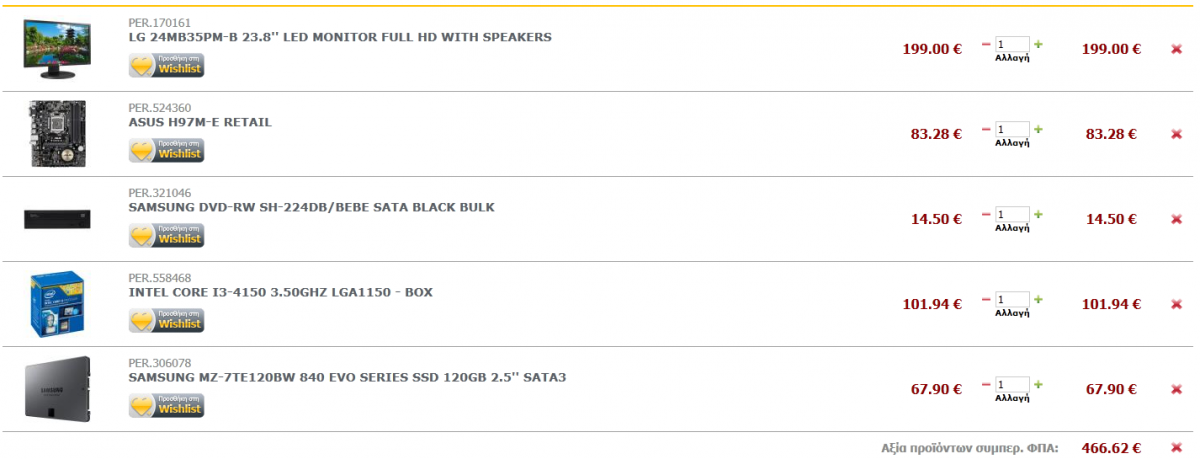The width and height of the screenshot is (1200, 459).
Task: Open the ASUS H97M-E RETAIL product link
Action: [200, 122]
